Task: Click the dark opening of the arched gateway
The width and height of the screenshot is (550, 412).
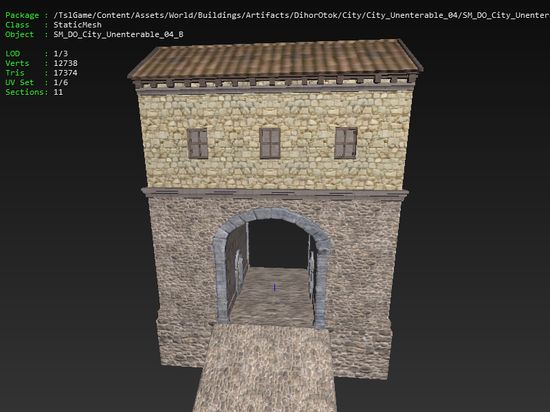Action: click(278, 244)
